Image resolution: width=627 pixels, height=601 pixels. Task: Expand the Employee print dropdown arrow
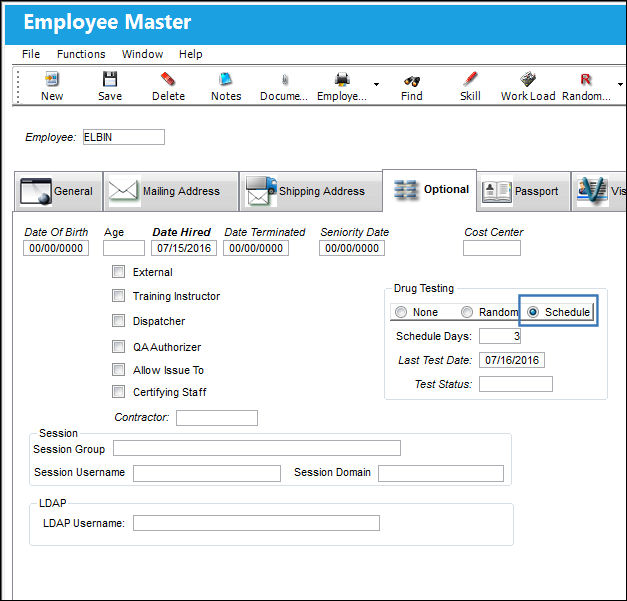coord(376,84)
